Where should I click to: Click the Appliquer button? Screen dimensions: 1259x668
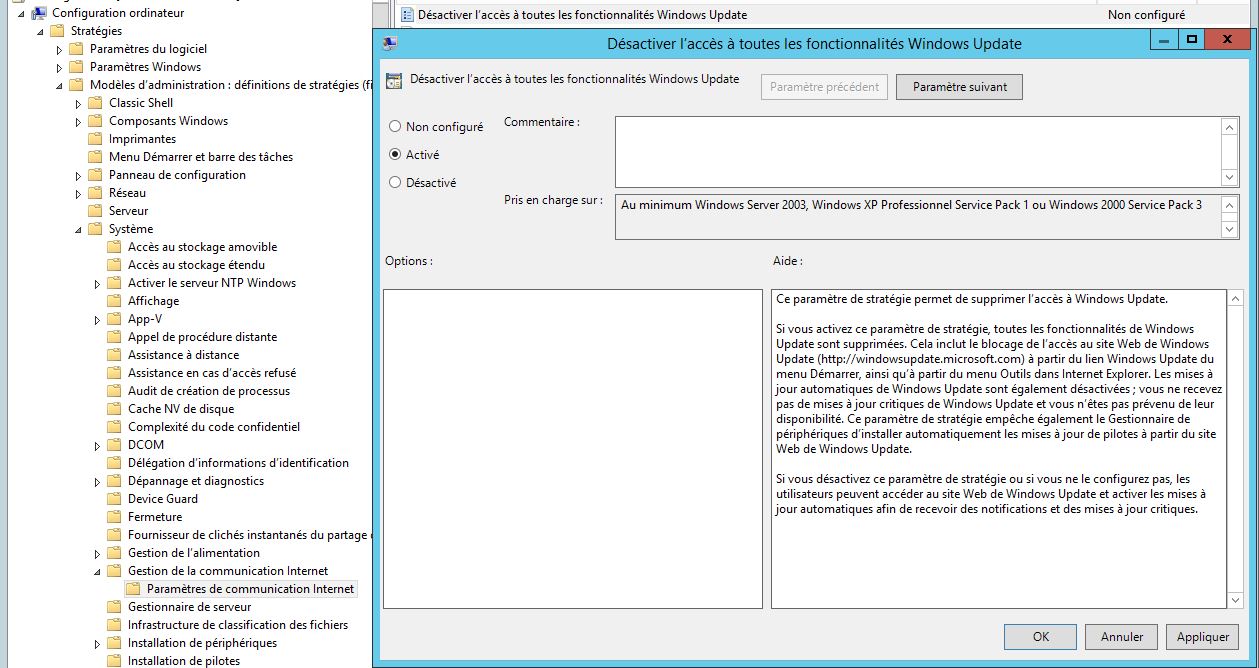coord(1203,636)
